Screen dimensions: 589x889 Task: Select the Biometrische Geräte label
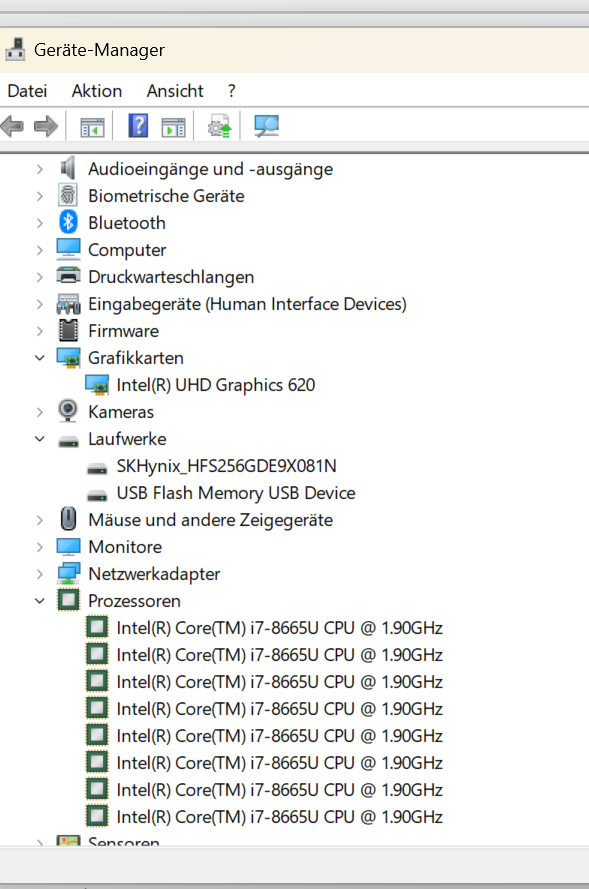[x=167, y=196]
